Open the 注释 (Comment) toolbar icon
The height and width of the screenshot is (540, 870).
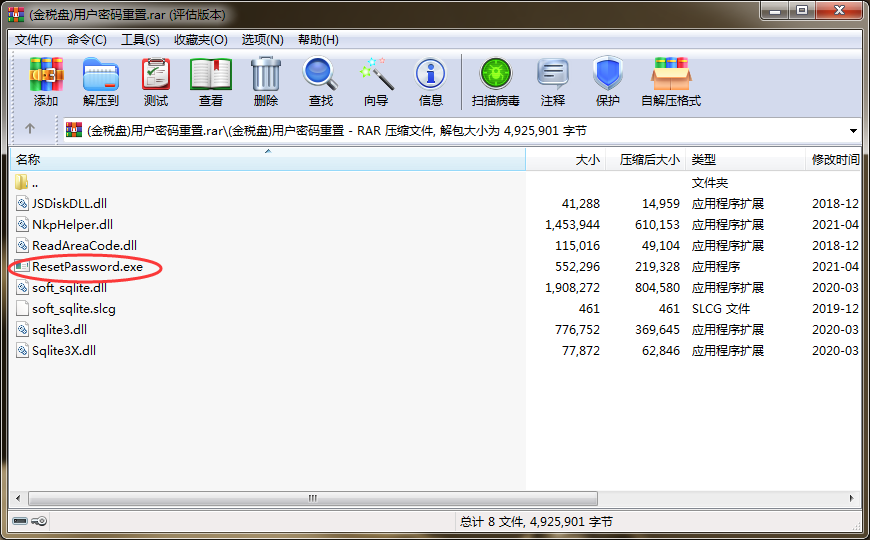pos(553,74)
